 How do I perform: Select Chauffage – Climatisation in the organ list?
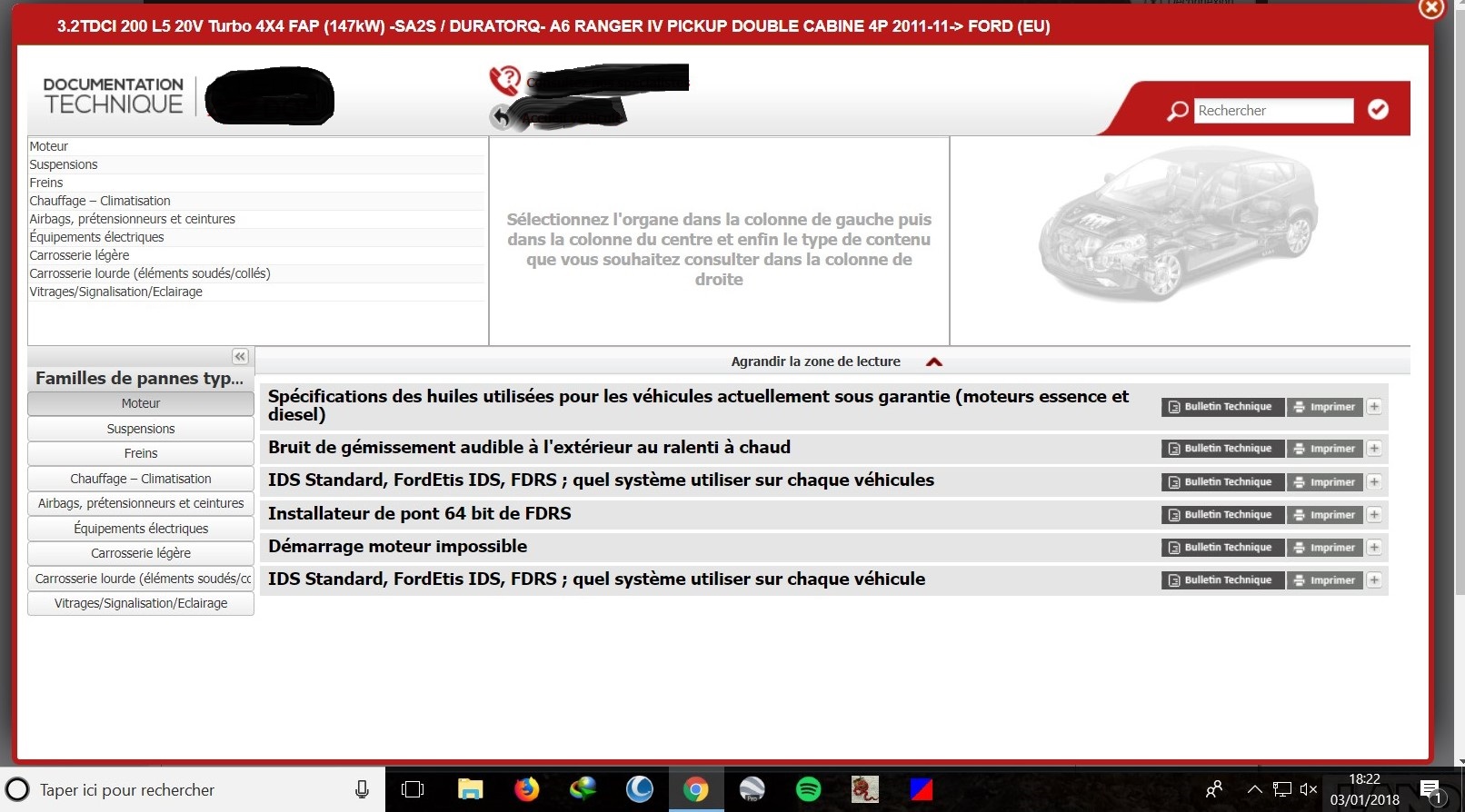256,201
